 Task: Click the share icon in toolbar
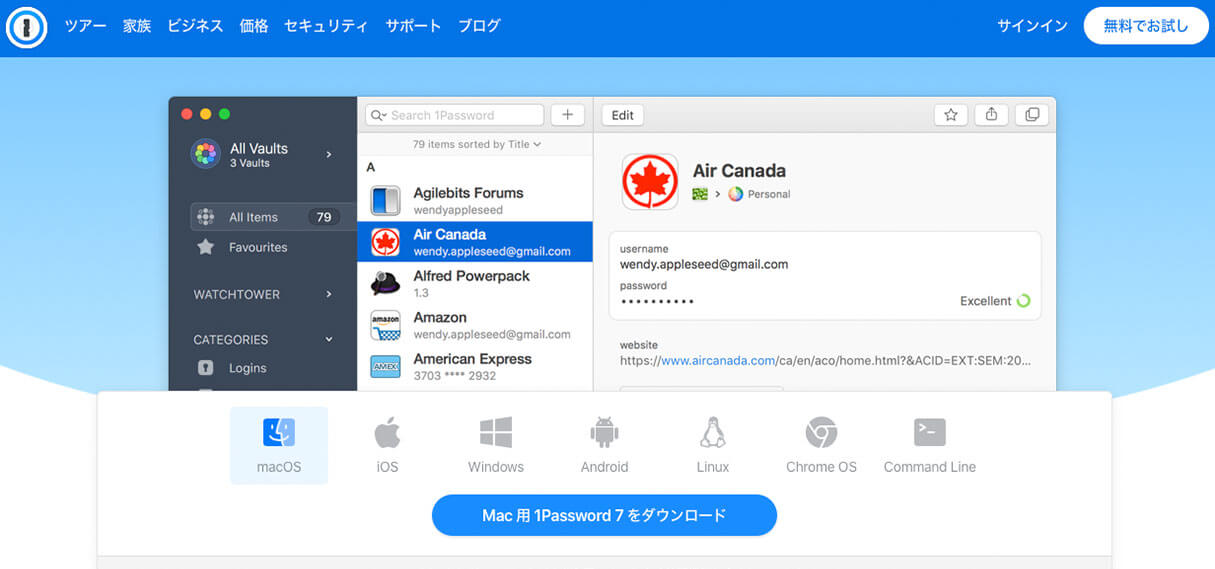(991, 115)
